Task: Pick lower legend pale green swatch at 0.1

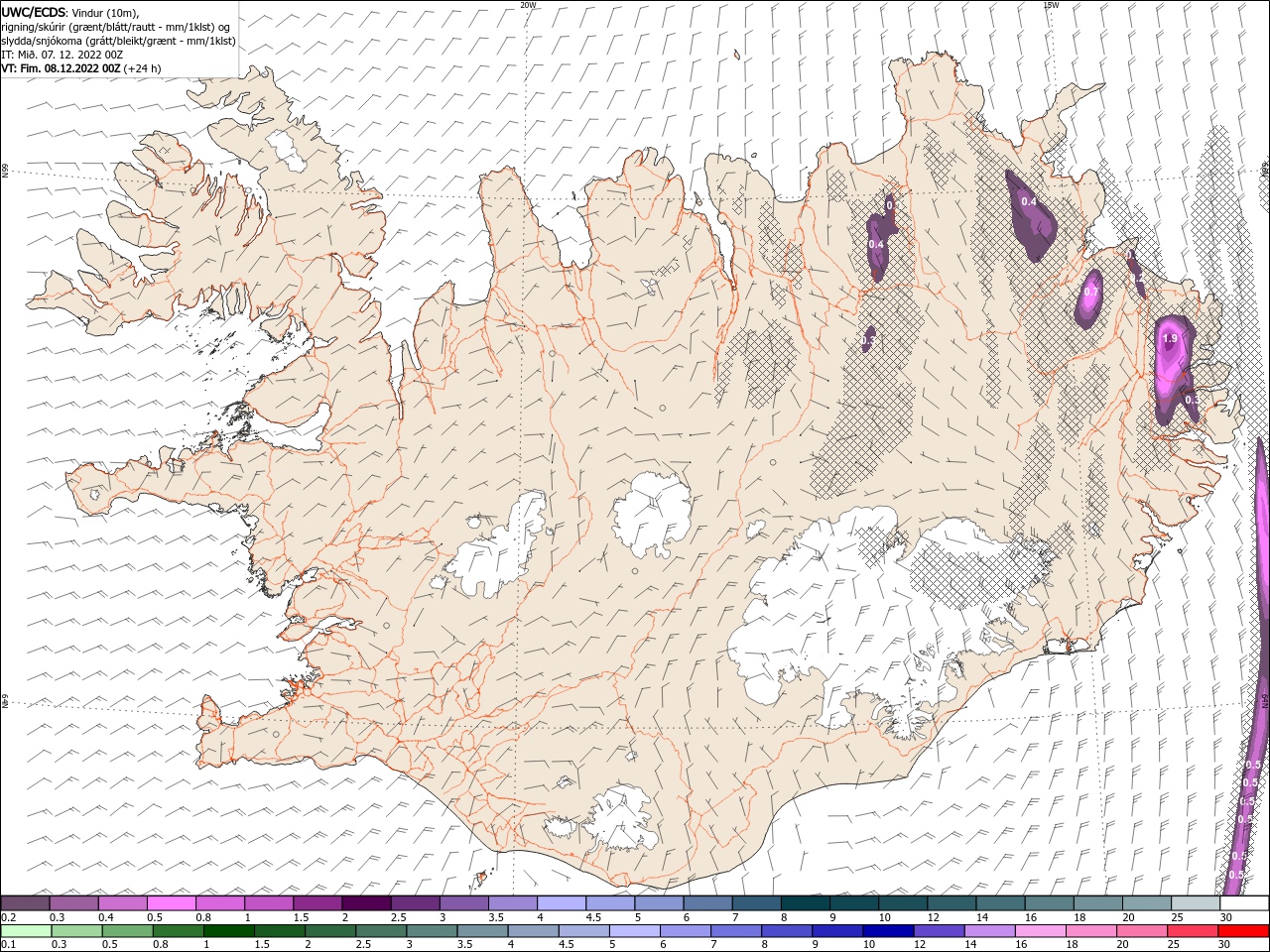Action: [x=26, y=931]
